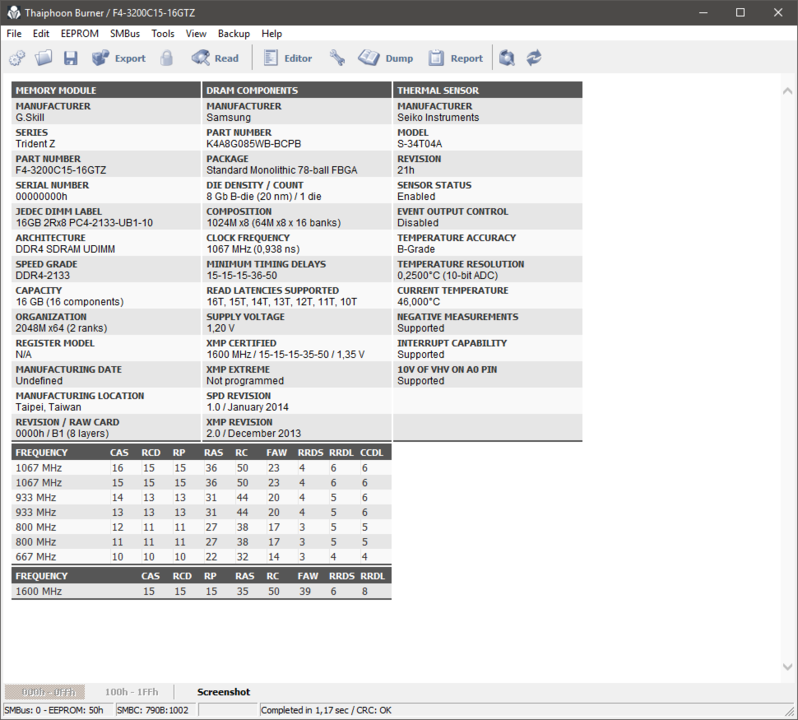This screenshot has height=720, width=798.
Task: Open the Tools menu
Action: 163,34
